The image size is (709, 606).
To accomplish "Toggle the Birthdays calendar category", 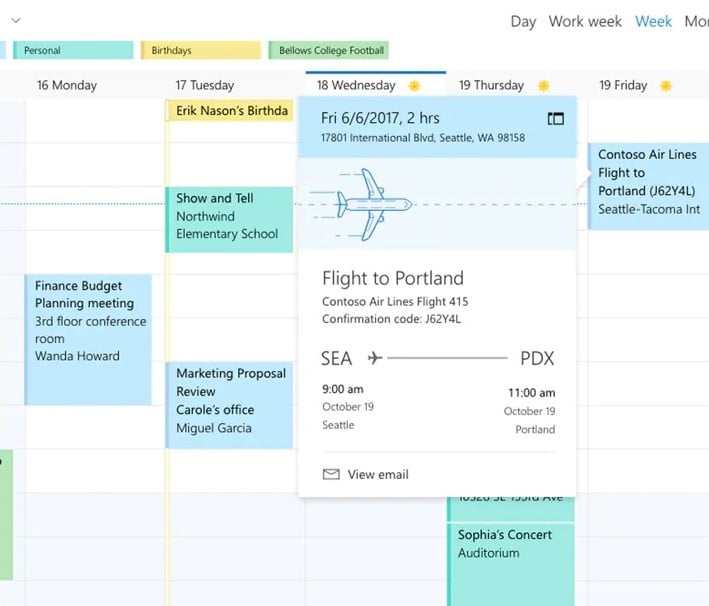I will 201,50.
